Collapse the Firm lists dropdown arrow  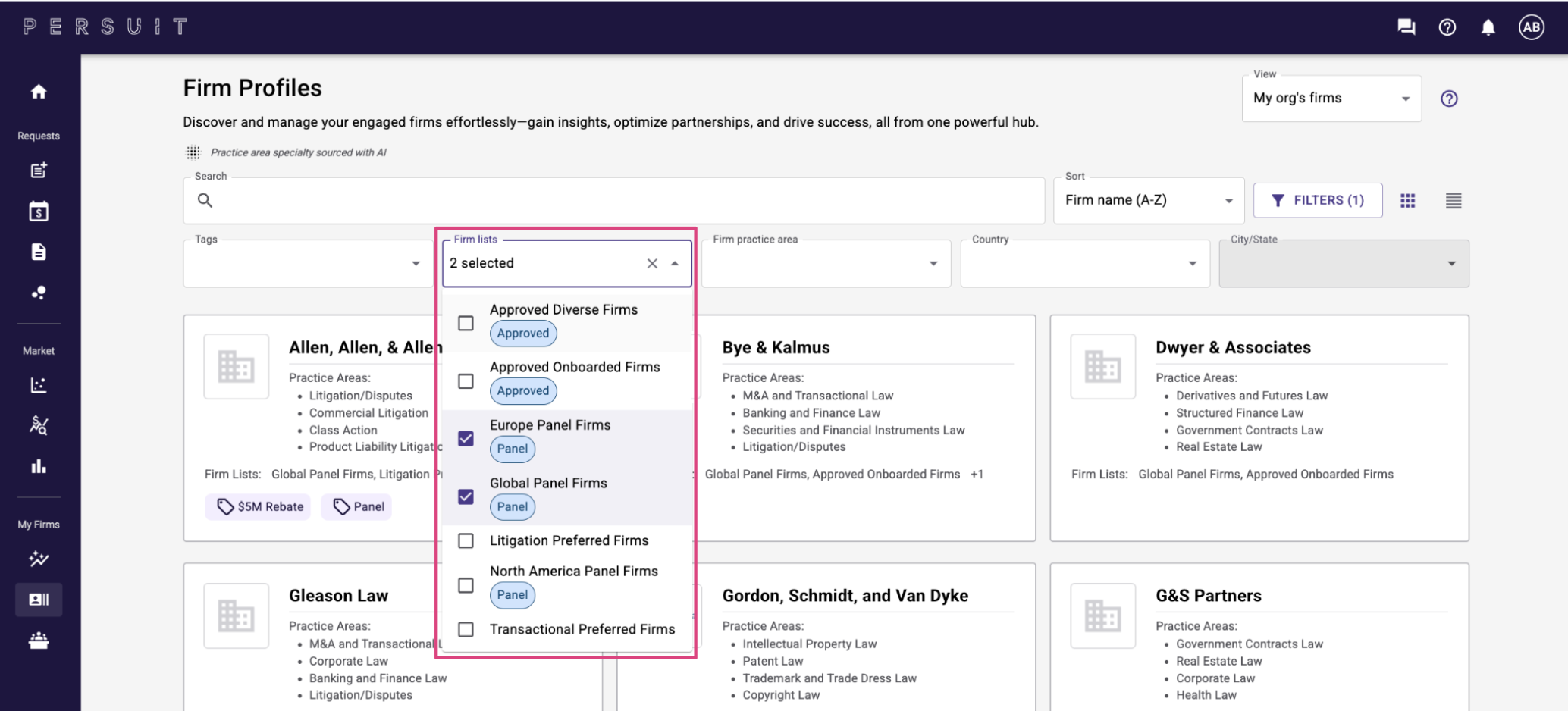click(x=674, y=263)
